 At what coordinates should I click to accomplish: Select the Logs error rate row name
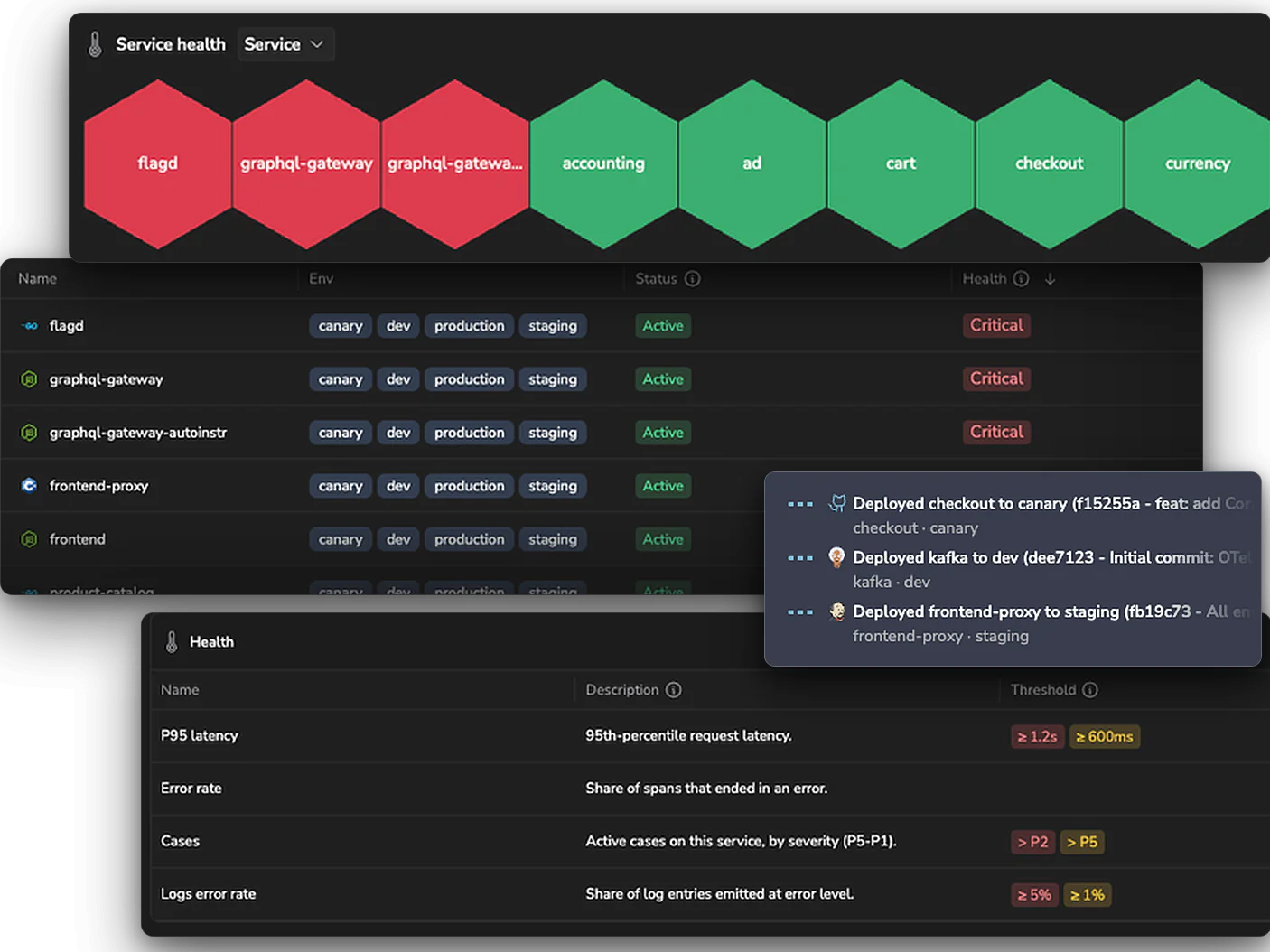coord(209,894)
